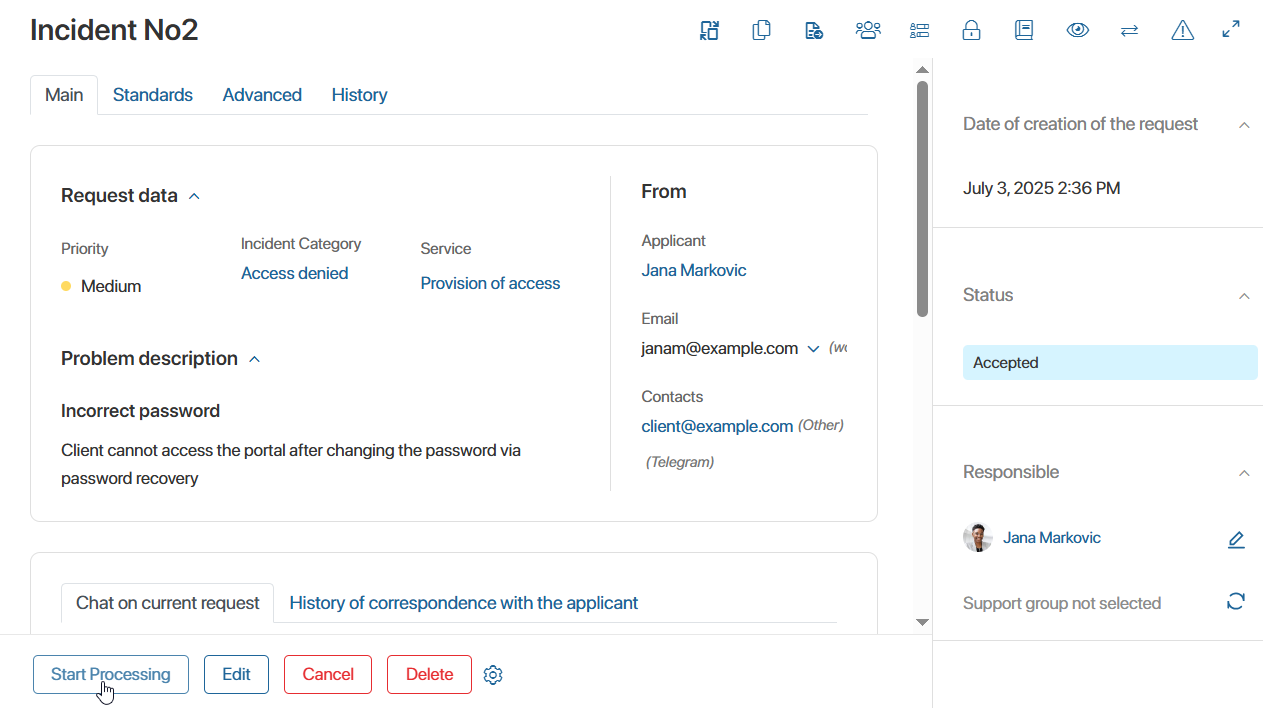
Task: Click the Delete button
Action: 429,675
